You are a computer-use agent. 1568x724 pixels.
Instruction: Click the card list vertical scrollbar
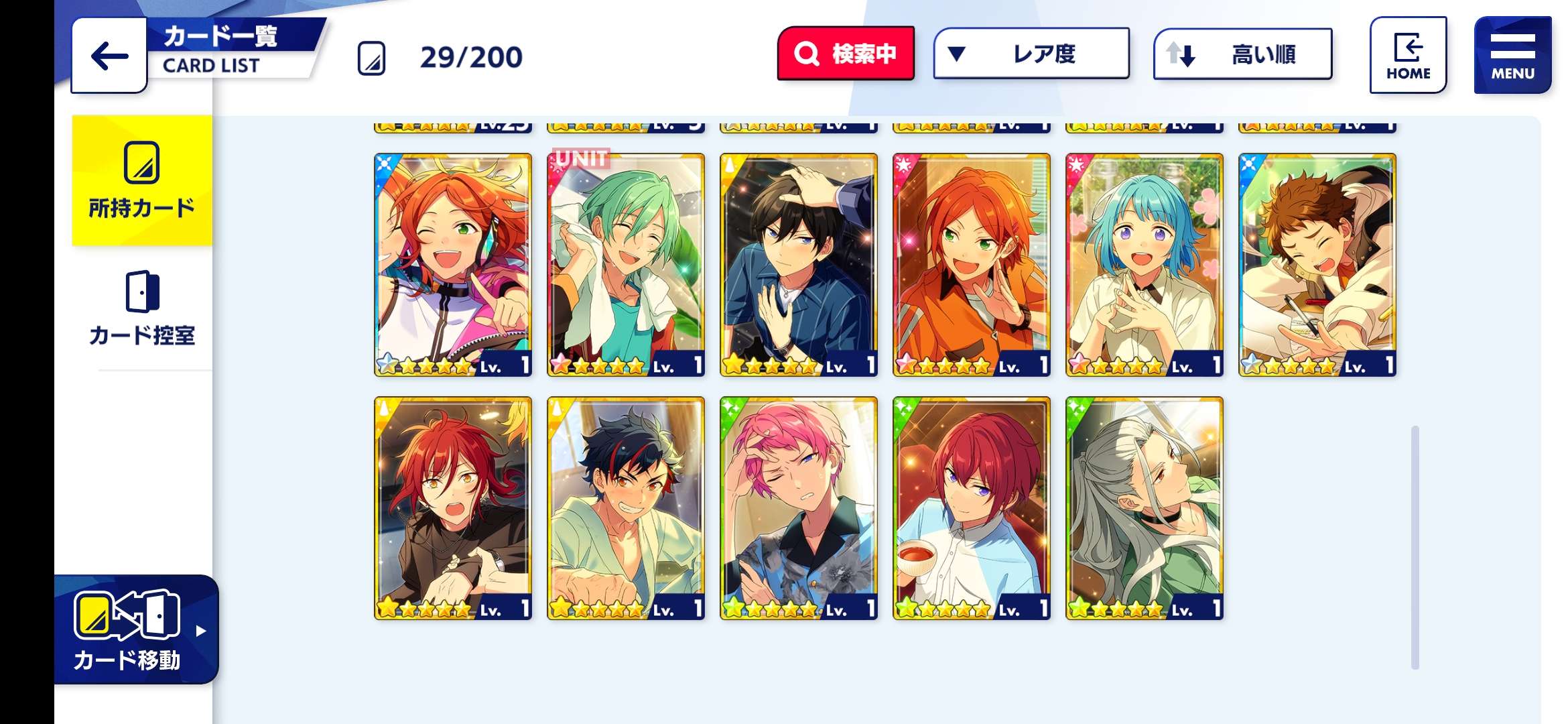(x=1415, y=547)
